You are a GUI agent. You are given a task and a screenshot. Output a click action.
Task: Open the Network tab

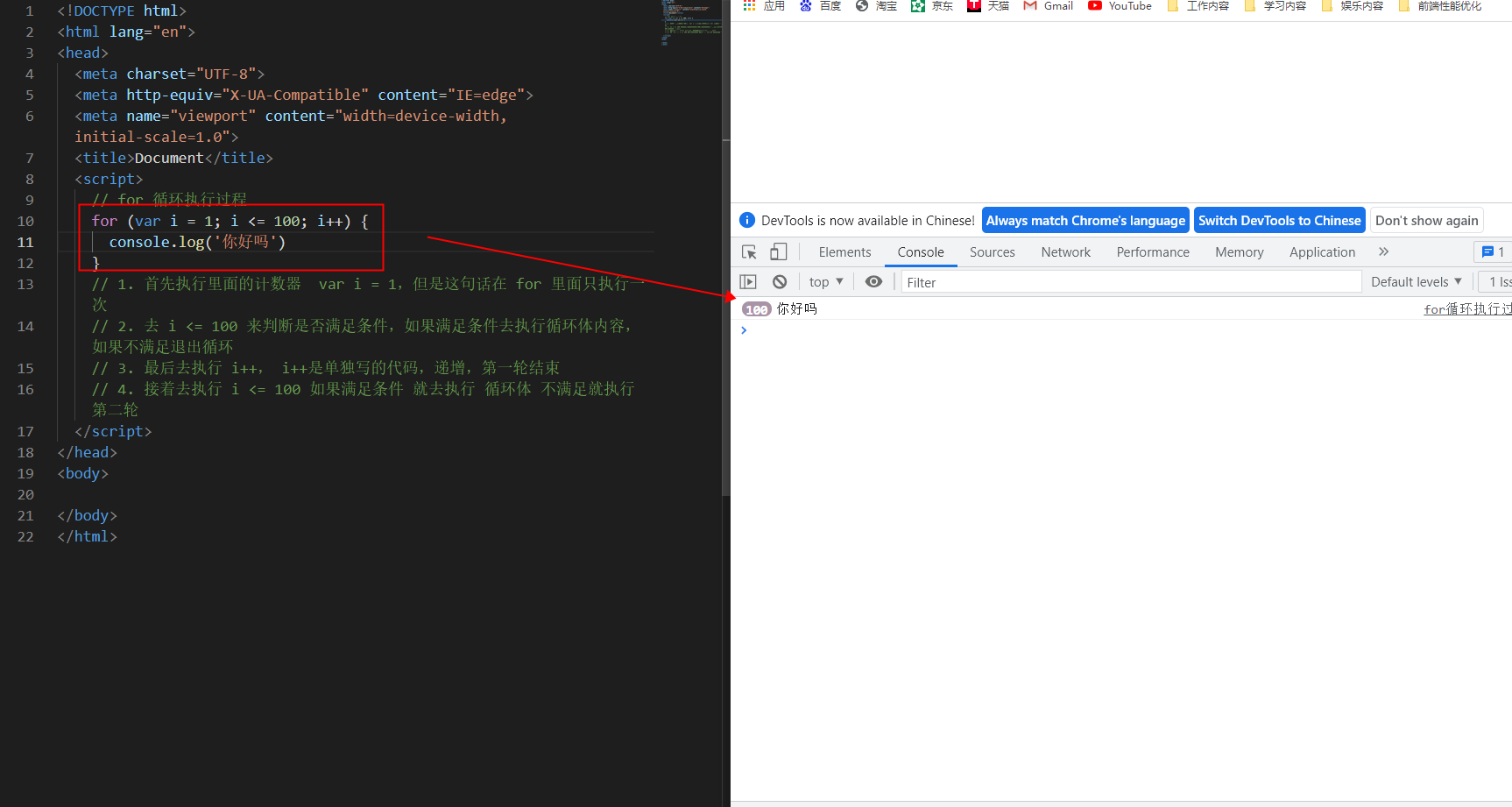click(1066, 252)
